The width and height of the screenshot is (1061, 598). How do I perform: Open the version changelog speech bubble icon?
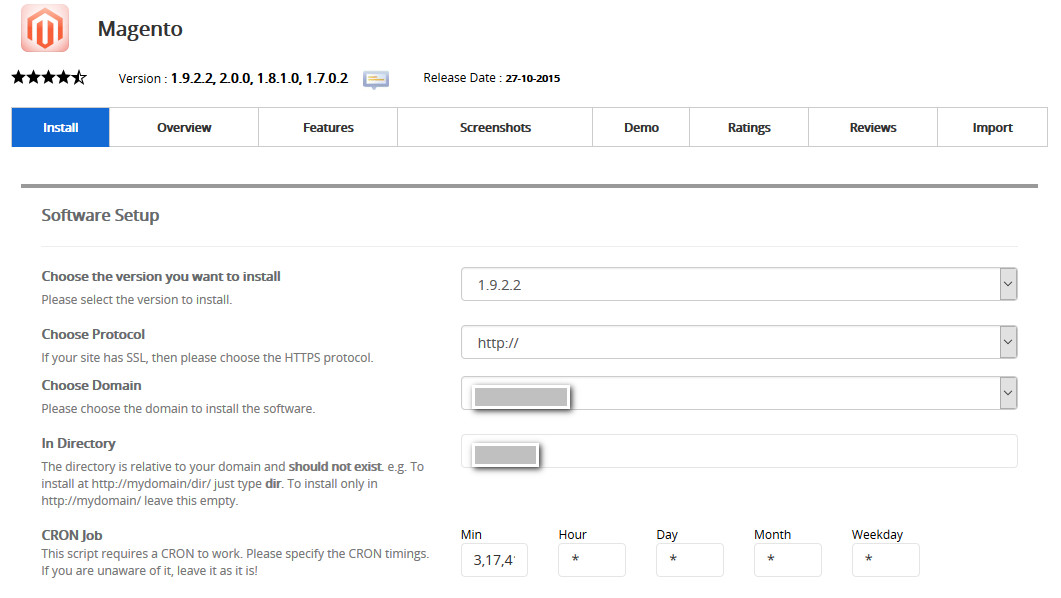tap(376, 80)
